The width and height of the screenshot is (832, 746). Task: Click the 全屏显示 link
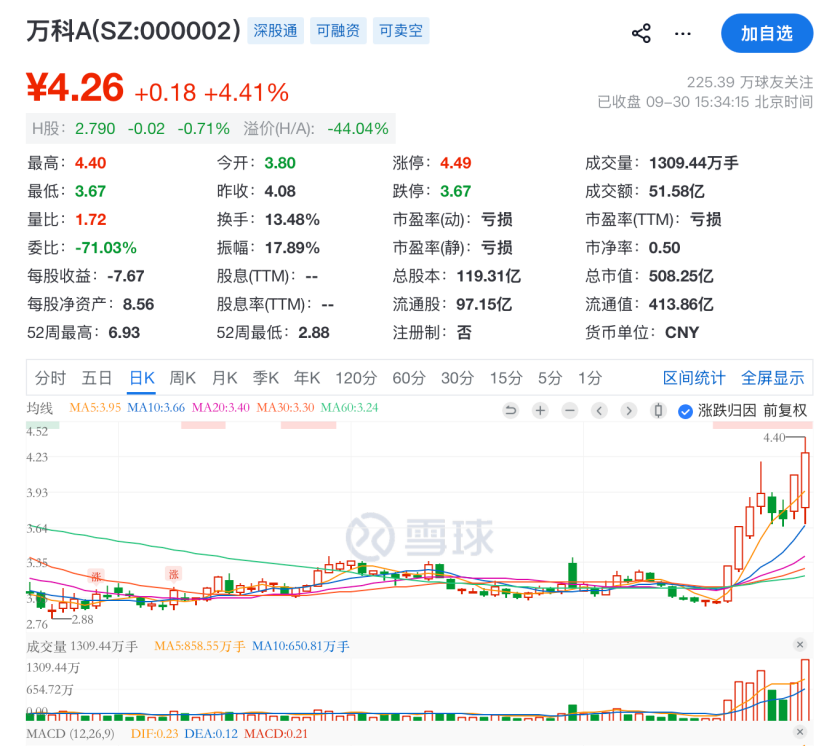point(773,378)
